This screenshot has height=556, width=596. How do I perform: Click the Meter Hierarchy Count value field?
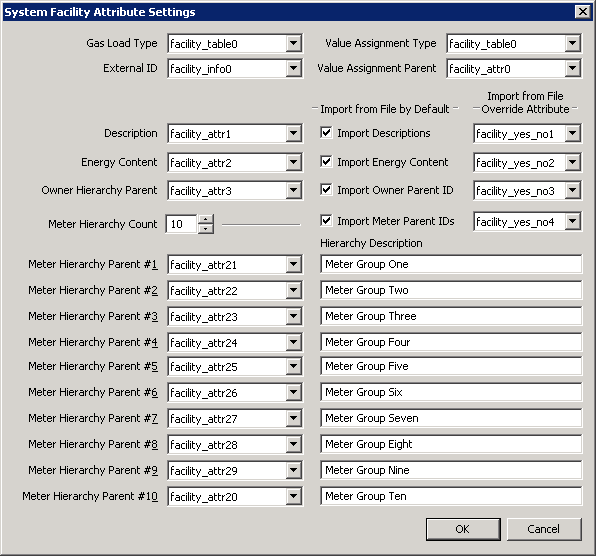coord(181,224)
